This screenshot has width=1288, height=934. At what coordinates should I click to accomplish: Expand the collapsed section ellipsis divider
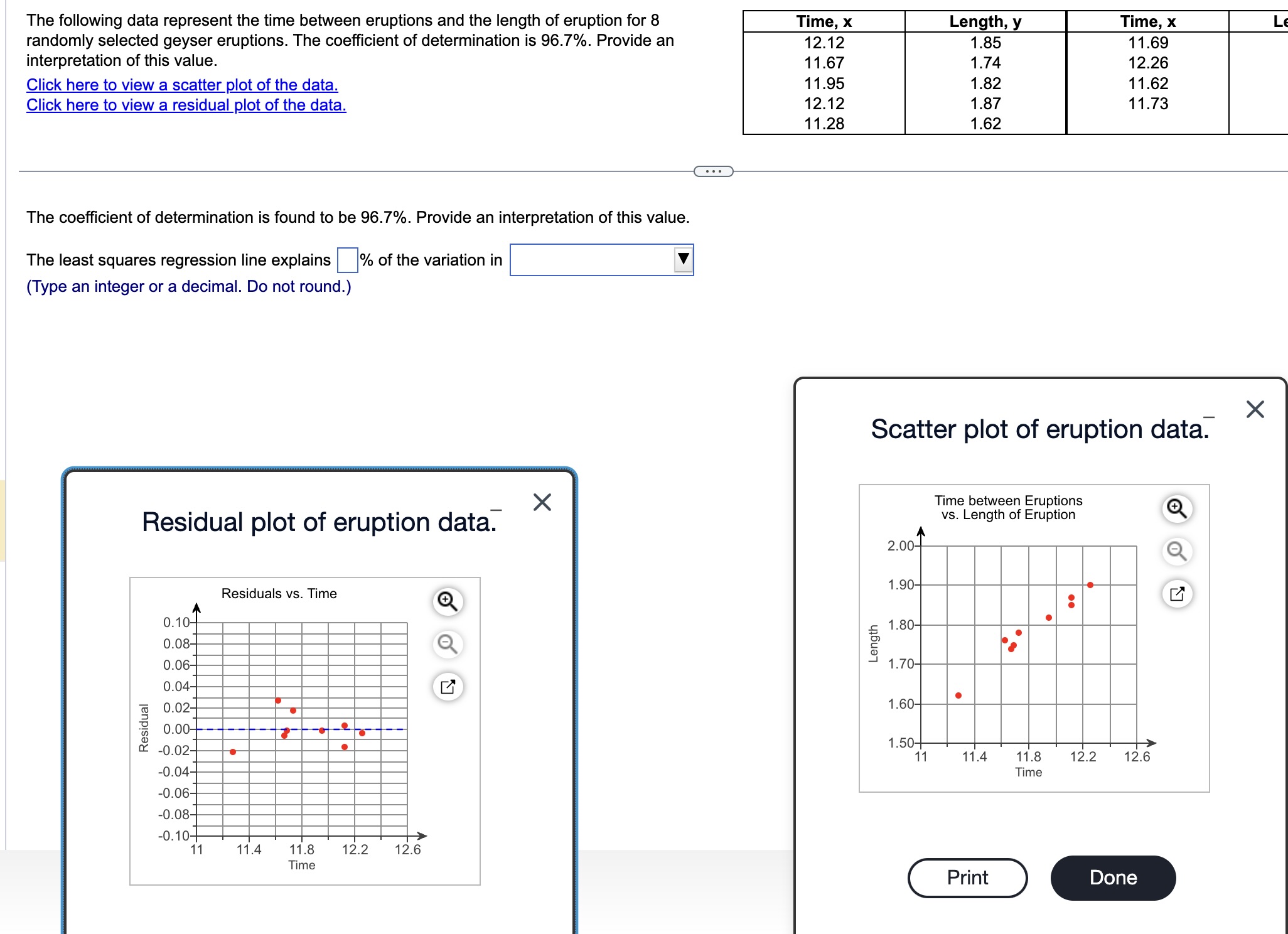pyautogui.click(x=713, y=171)
